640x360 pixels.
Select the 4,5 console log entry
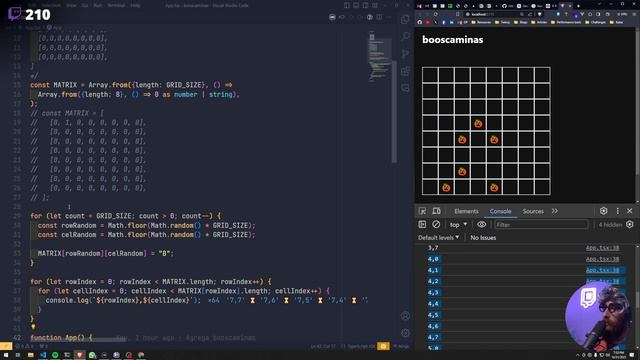pos(433,315)
